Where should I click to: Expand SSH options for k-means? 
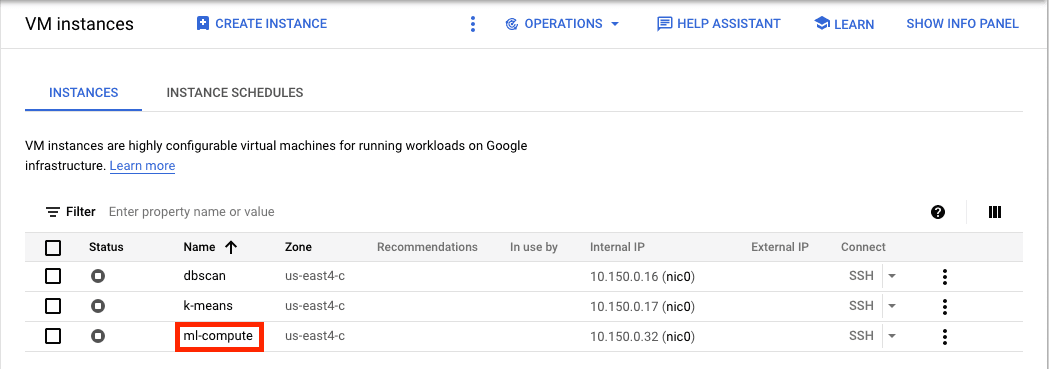coord(892,306)
